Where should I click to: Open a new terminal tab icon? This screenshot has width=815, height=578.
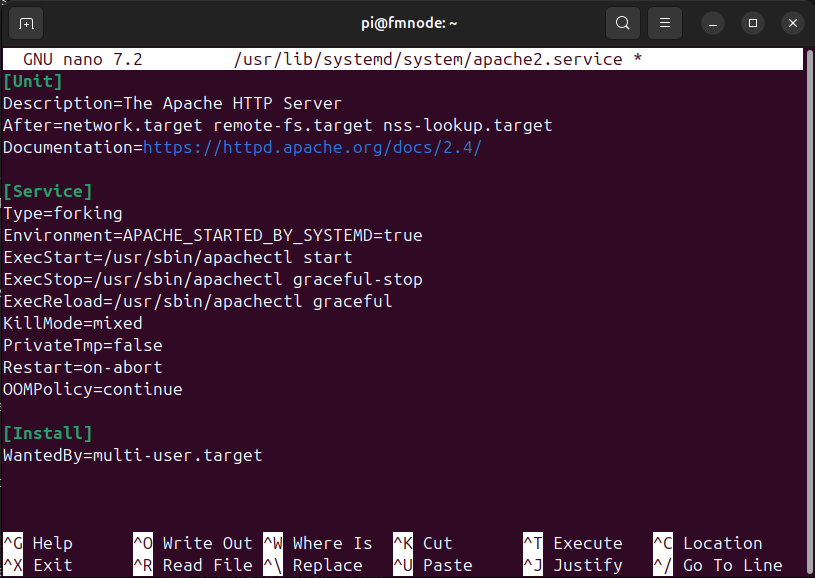[x=26, y=22]
